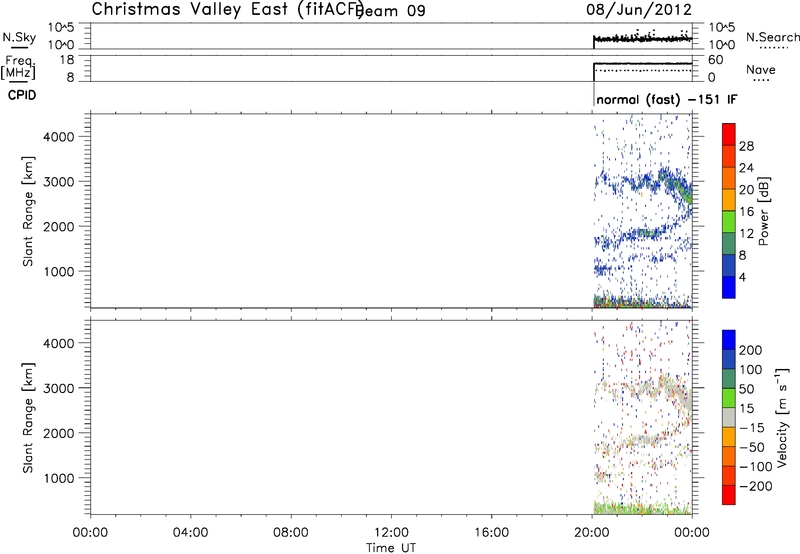Click the '-100' tick on Velocity colorbar

756,466
